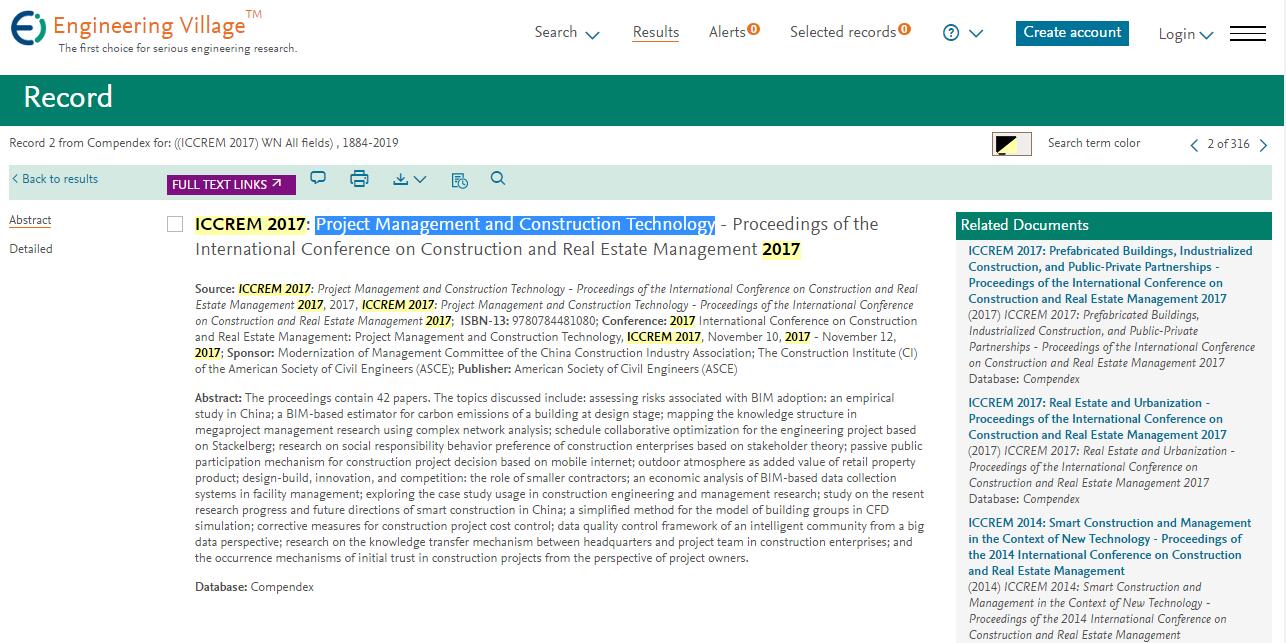Click the Alerts count badge

pyautogui.click(x=754, y=29)
